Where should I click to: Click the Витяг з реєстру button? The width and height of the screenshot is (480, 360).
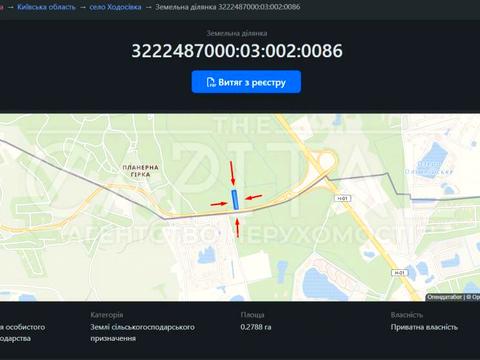[246, 82]
